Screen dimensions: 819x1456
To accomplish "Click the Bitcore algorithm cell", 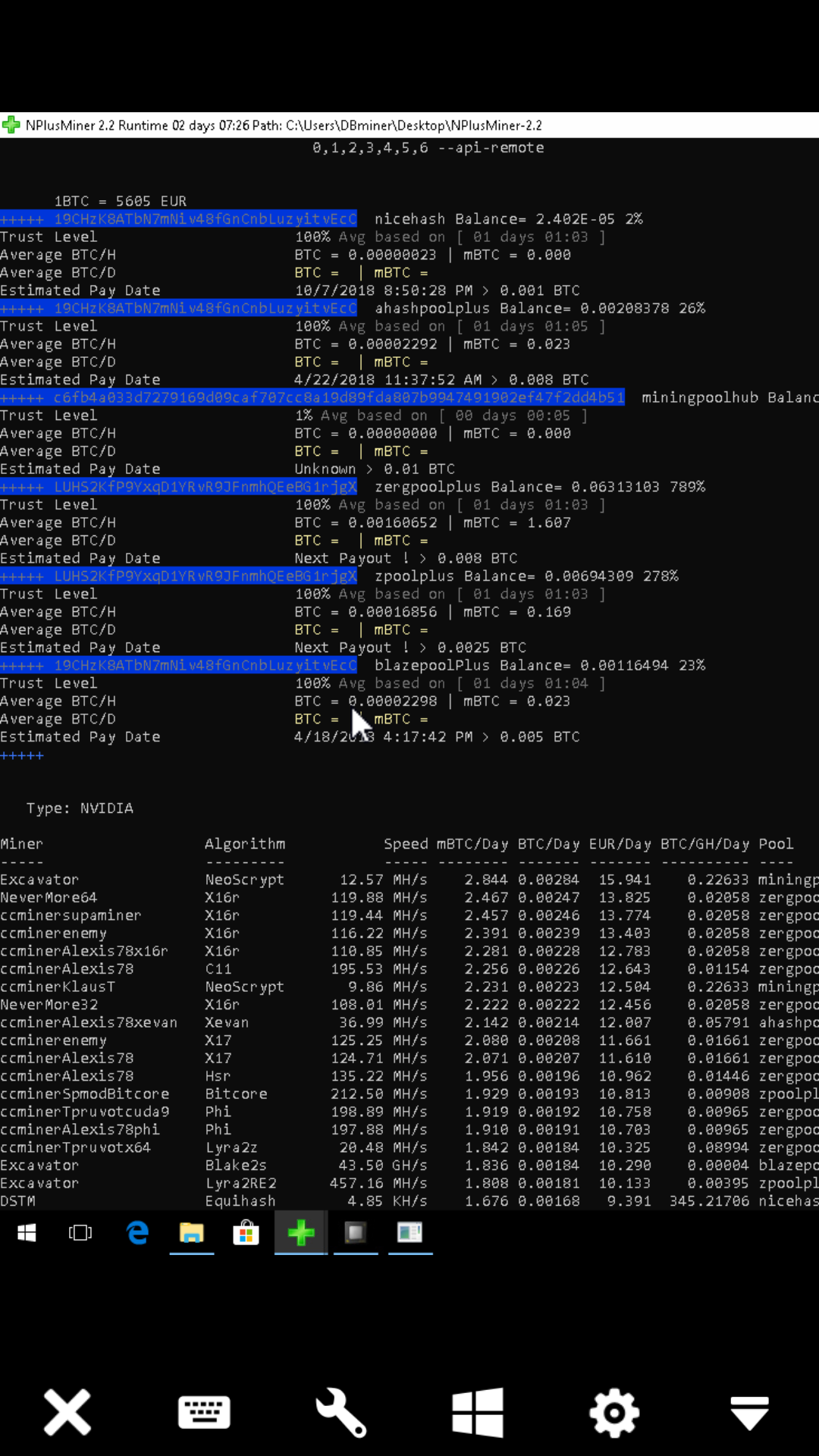I will 236,1094.
